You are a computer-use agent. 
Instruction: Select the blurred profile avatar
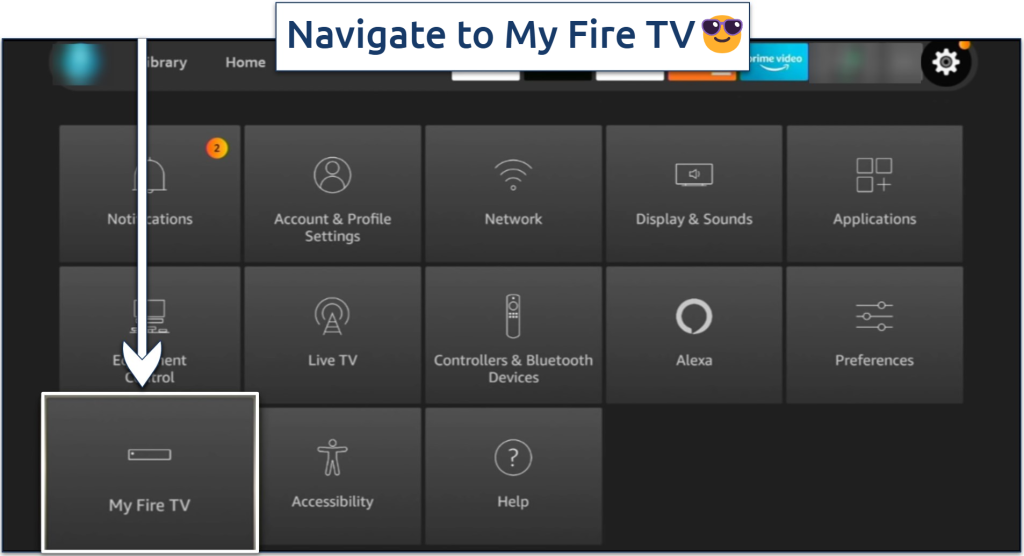[79, 63]
